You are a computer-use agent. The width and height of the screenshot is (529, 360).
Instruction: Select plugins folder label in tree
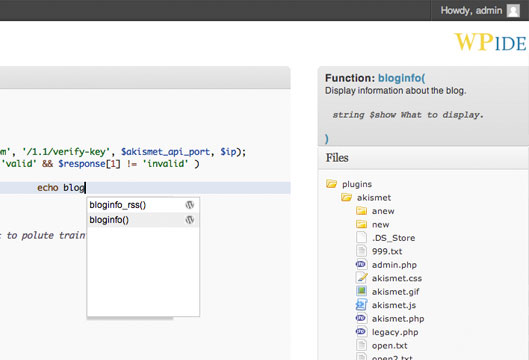pyautogui.click(x=357, y=184)
